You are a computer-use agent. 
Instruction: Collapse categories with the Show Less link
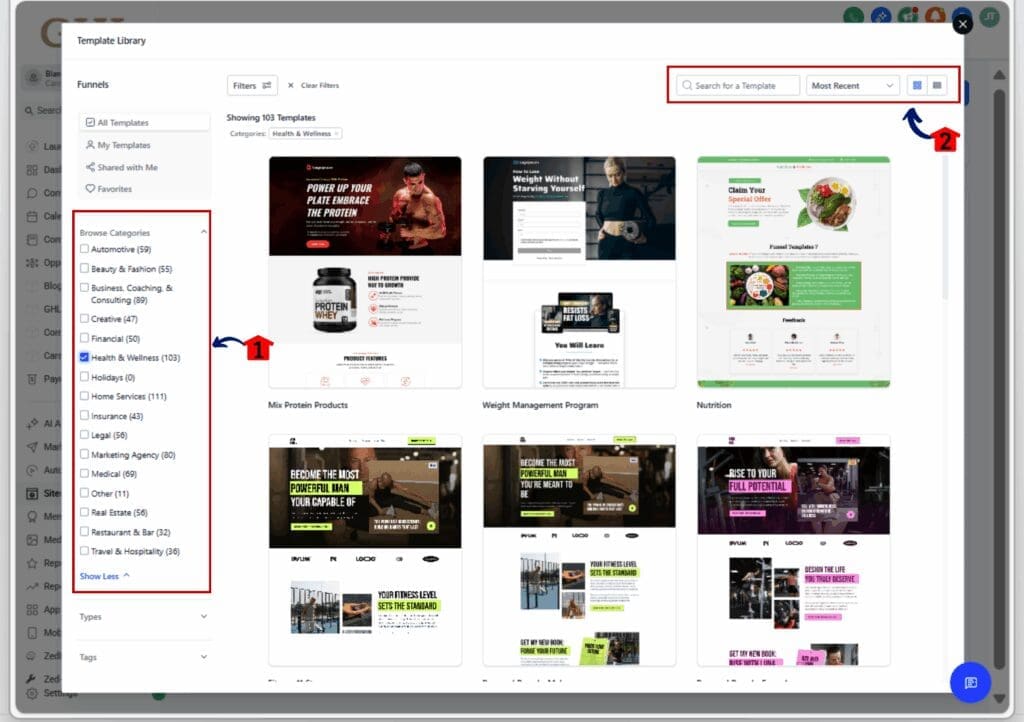[100, 576]
